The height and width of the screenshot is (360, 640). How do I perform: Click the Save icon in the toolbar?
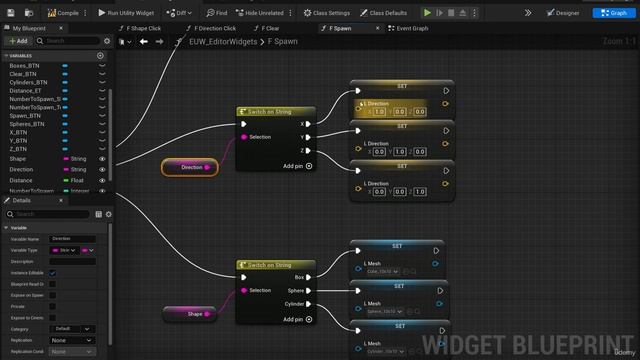pos(11,13)
